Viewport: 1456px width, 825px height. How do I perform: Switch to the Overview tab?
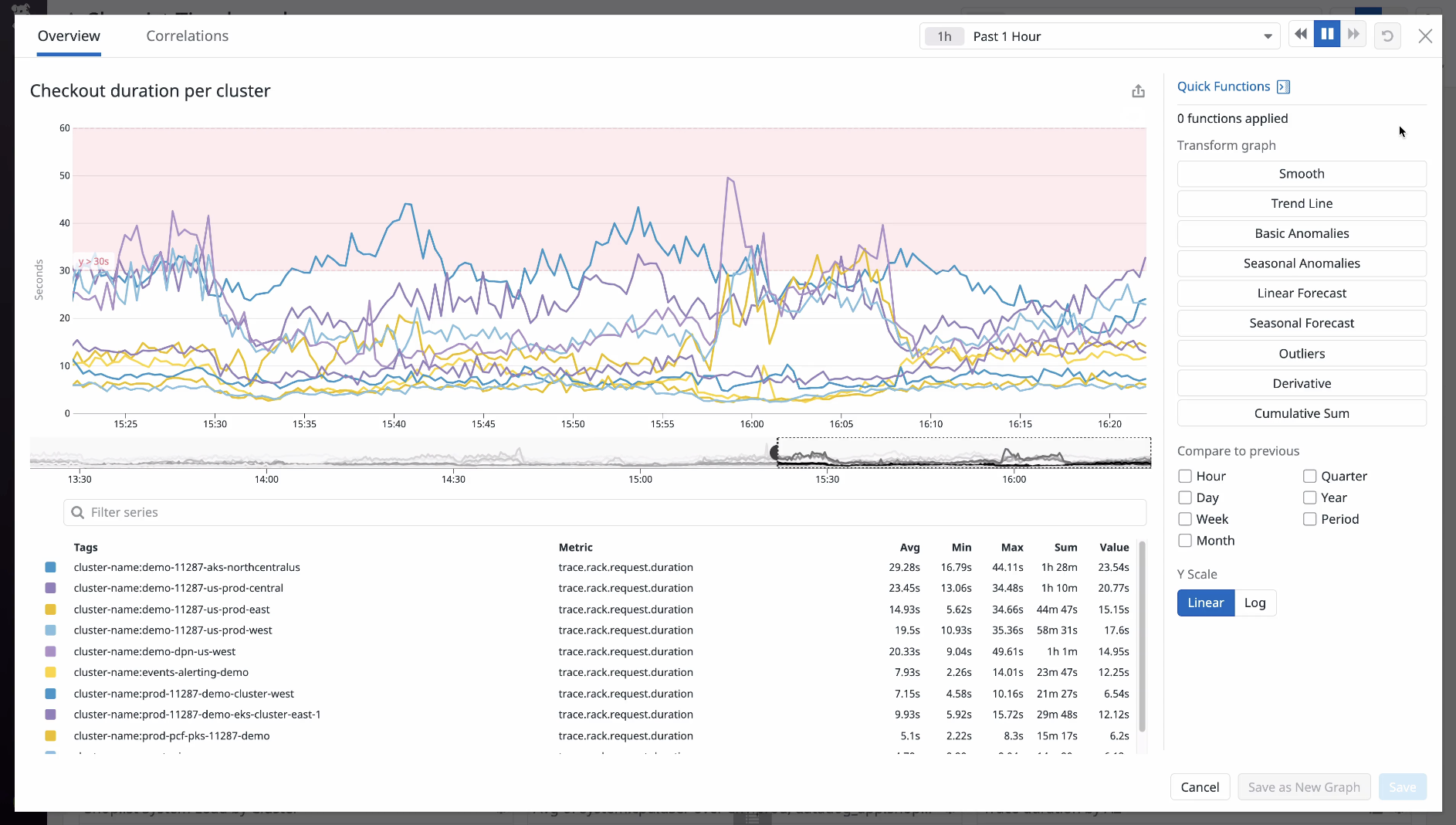(69, 36)
